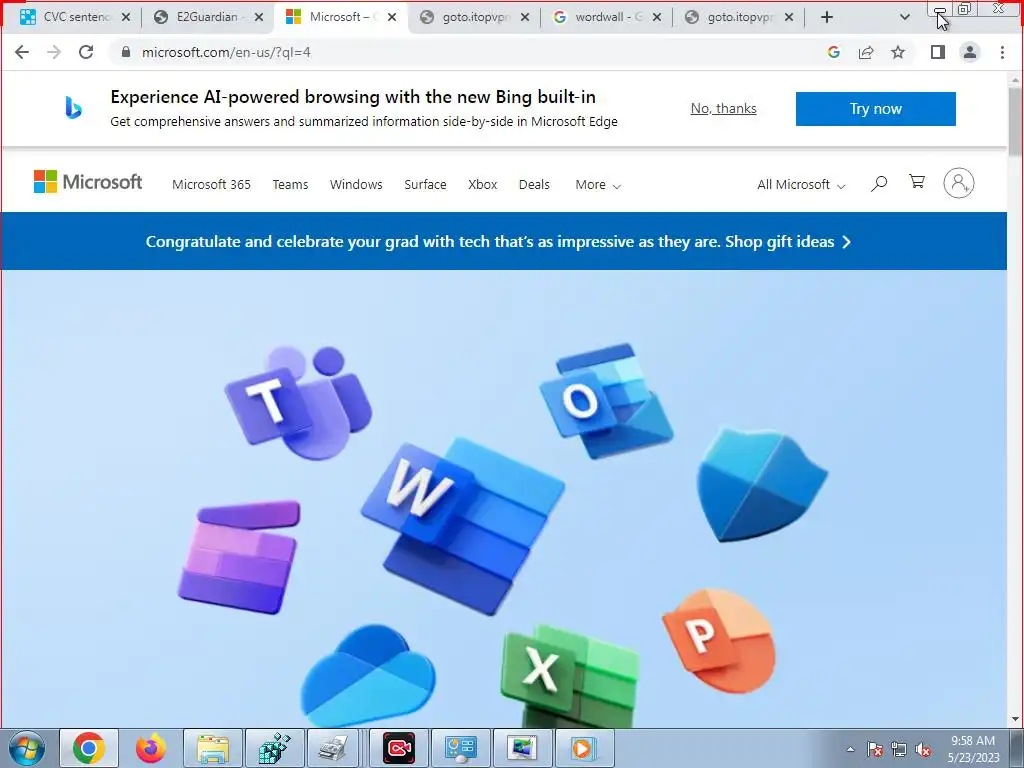Open the Deals nav link

[x=534, y=185]
